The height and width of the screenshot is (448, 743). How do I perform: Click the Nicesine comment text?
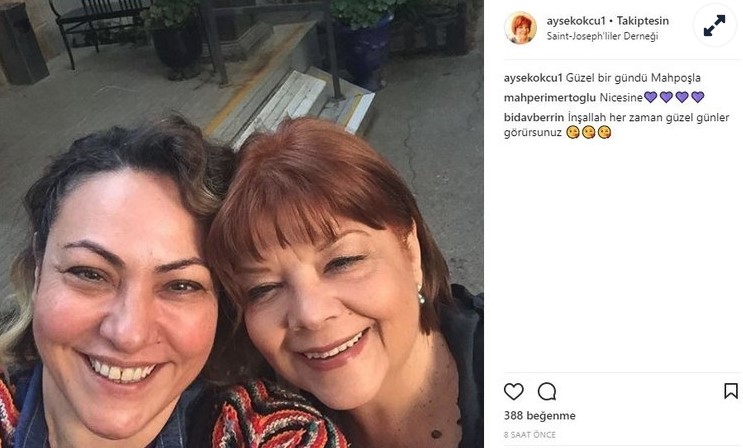(x=621, y=98)
